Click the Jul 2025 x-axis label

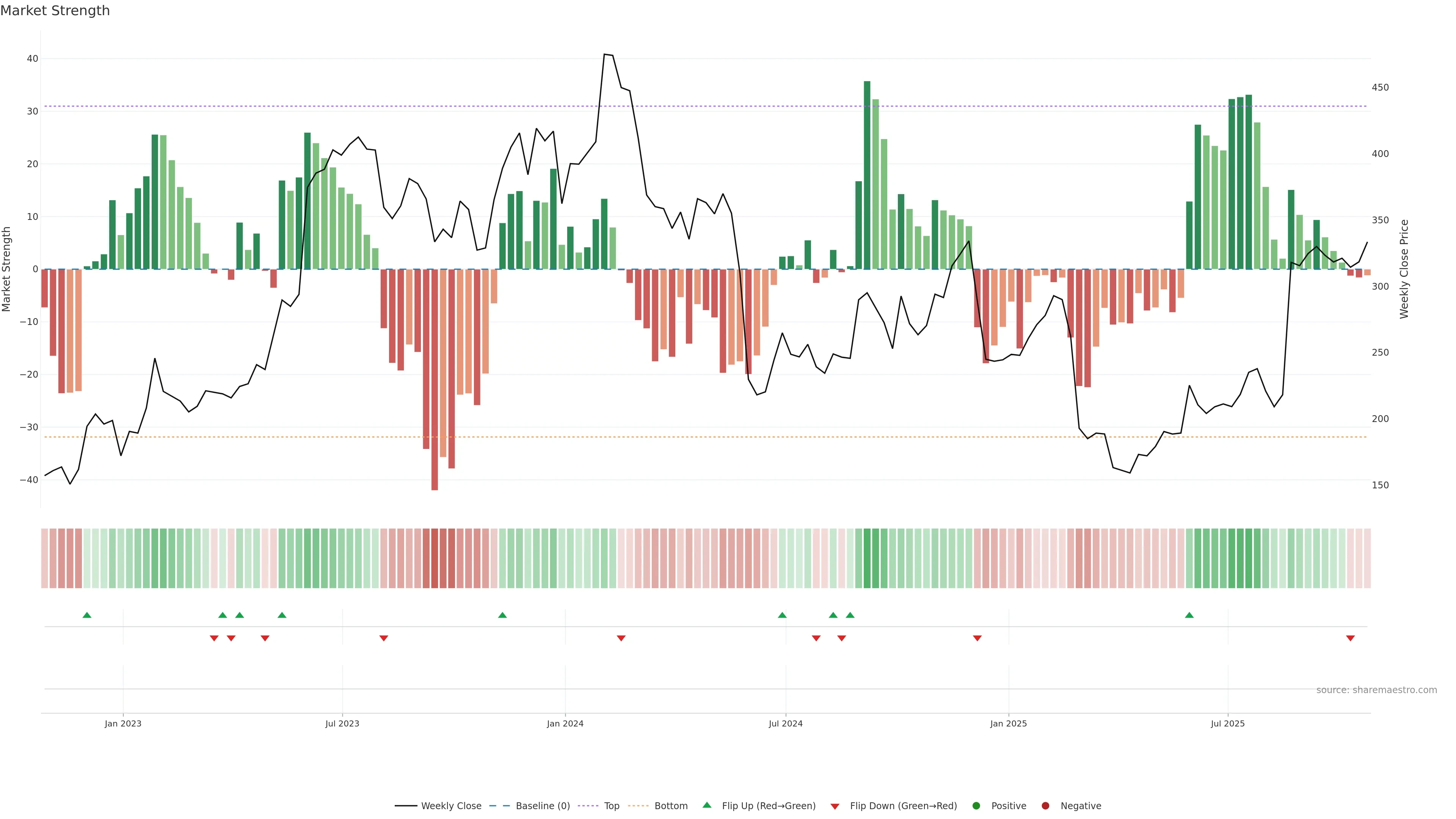1228,723
